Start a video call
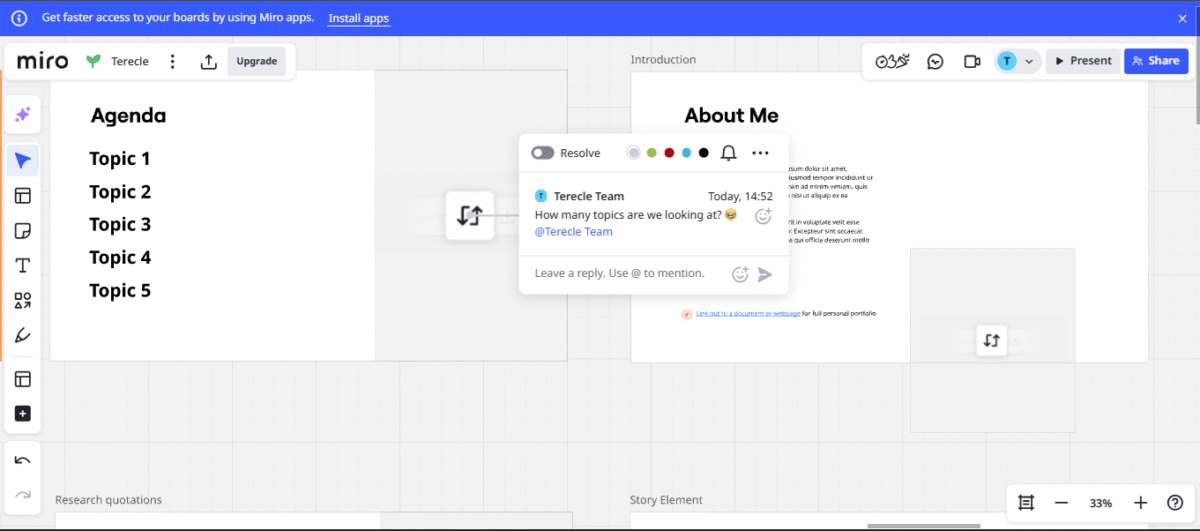 click(971, 61)
